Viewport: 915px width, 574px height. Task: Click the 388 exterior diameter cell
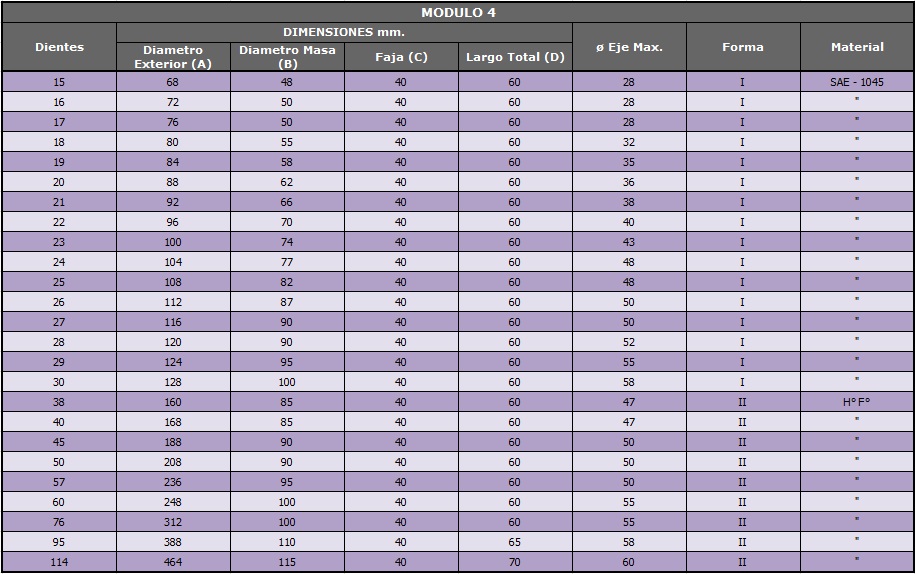(x=173, y=542)
